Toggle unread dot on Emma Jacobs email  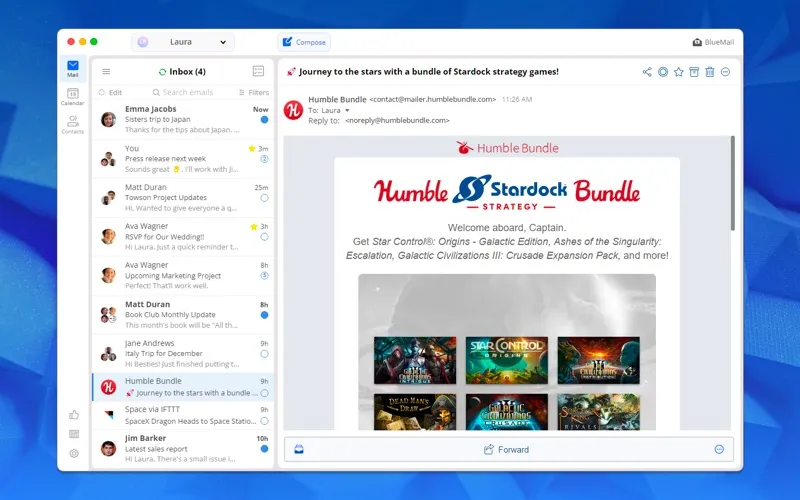coord(264,119)
